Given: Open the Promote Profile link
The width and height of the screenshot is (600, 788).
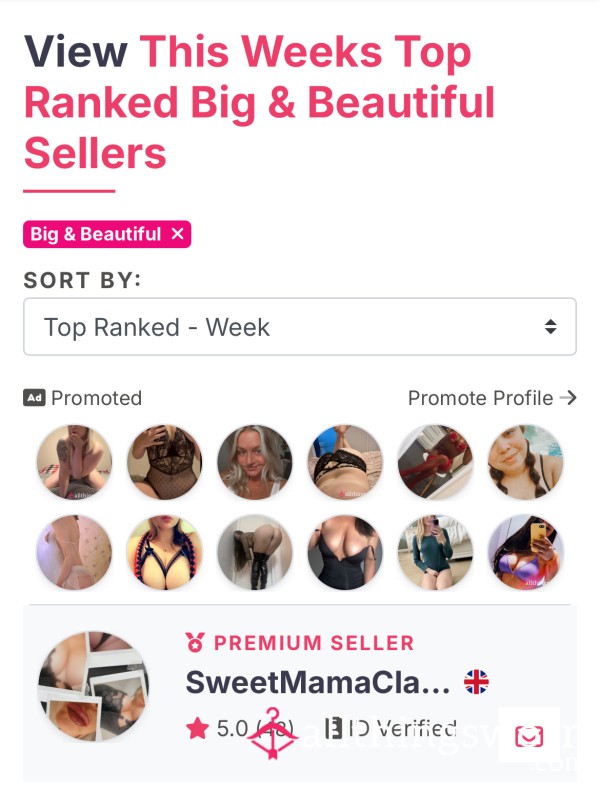Looking at the screenshot, I should point(492,398).
